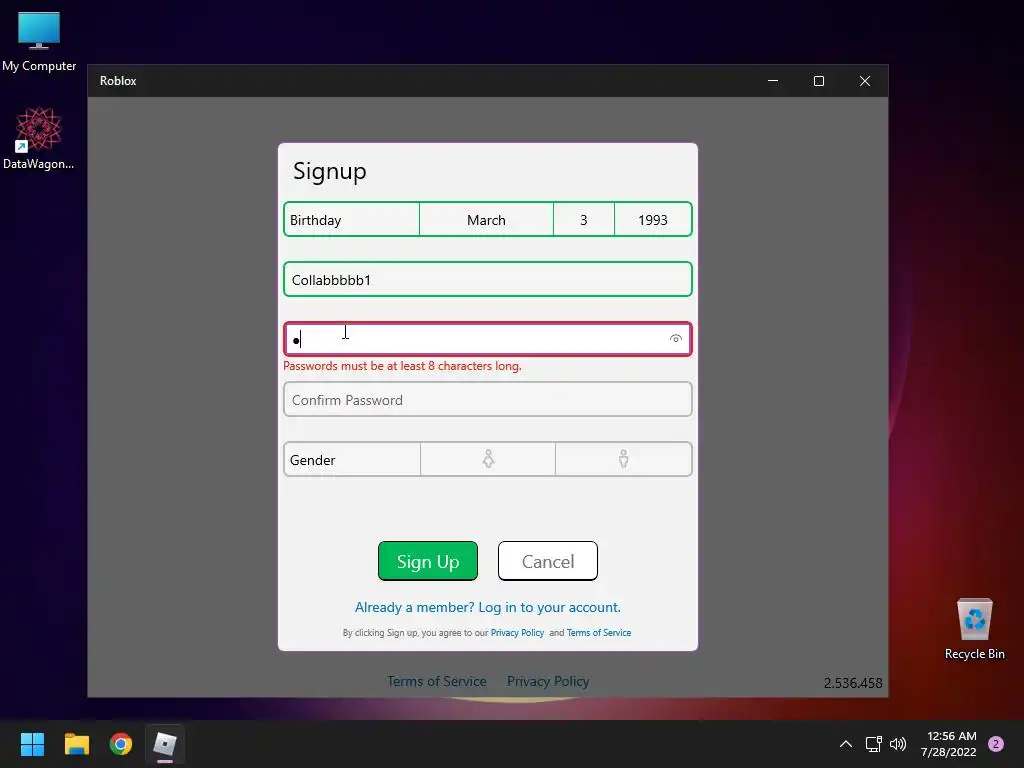Viewport: 1024px width, 768px height.
Task: Click the password error message text
Action: point(402,366)
